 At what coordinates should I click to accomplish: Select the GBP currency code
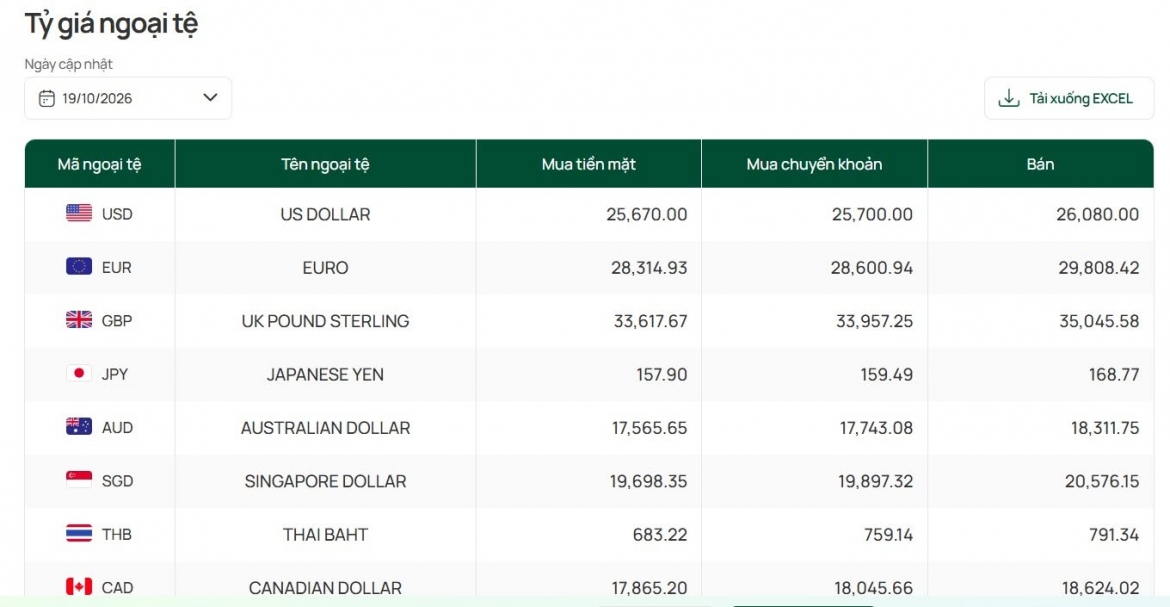[116, 321]
